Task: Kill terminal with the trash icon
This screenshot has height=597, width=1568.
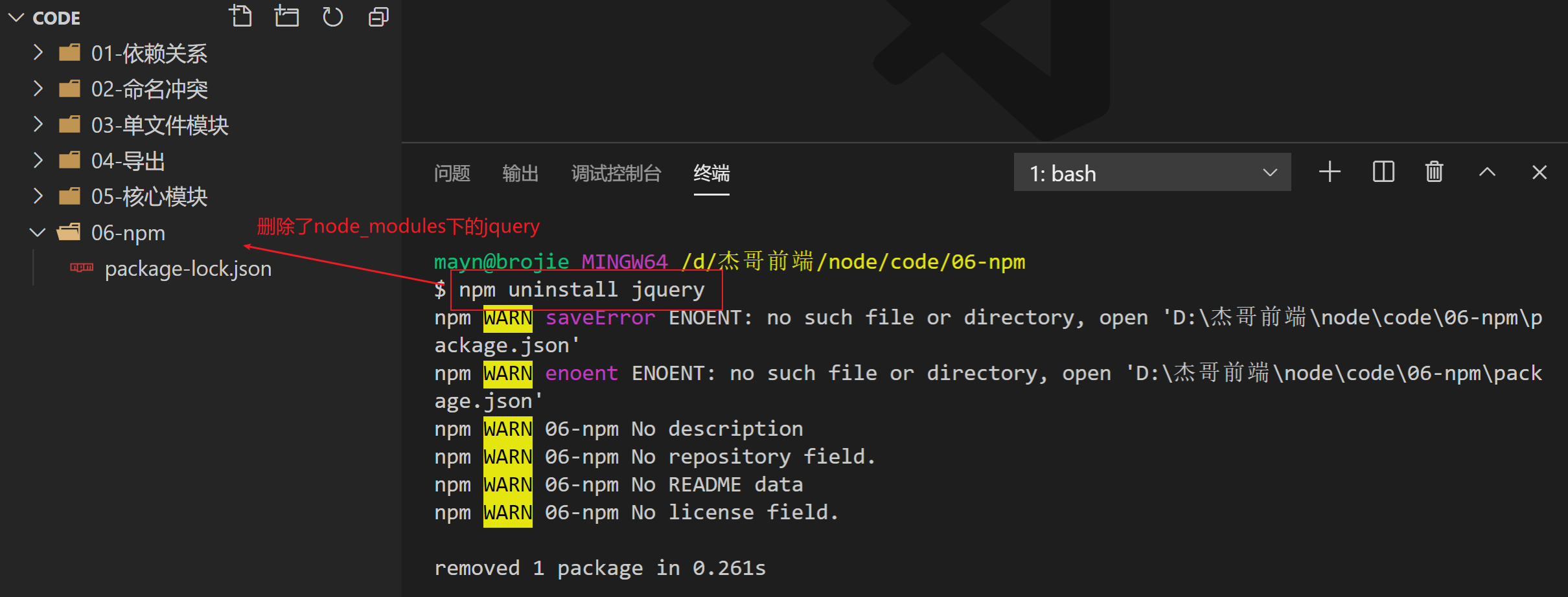Action: click(x=1434, y=172)
